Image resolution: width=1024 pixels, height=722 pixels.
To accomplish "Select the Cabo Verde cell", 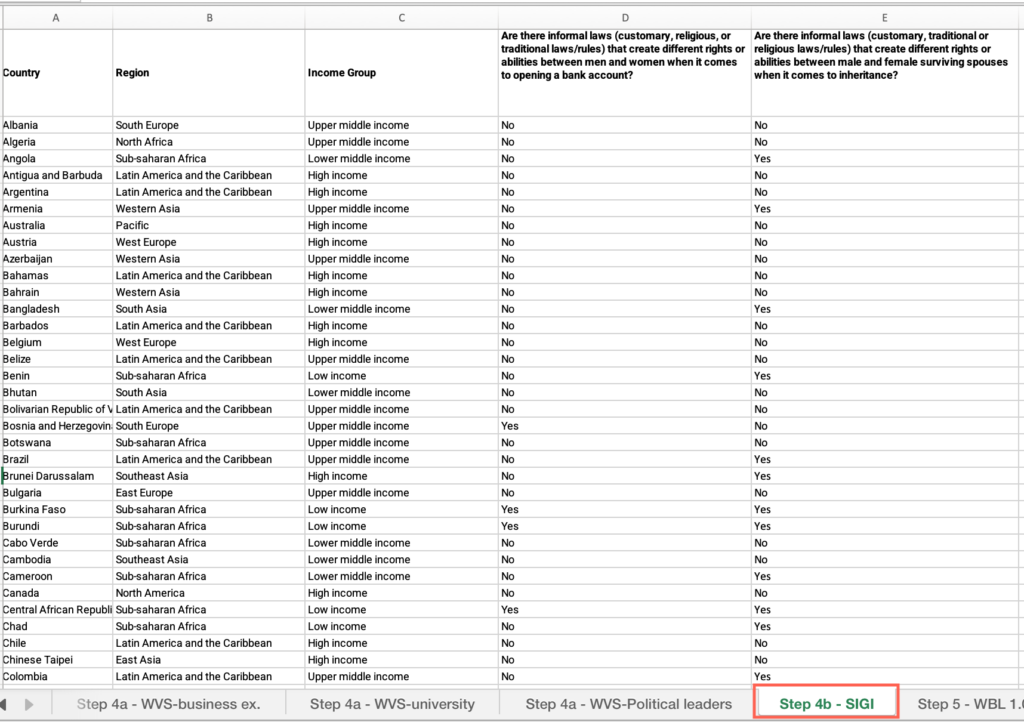I will pyautogui.click(x=57, y=543).
